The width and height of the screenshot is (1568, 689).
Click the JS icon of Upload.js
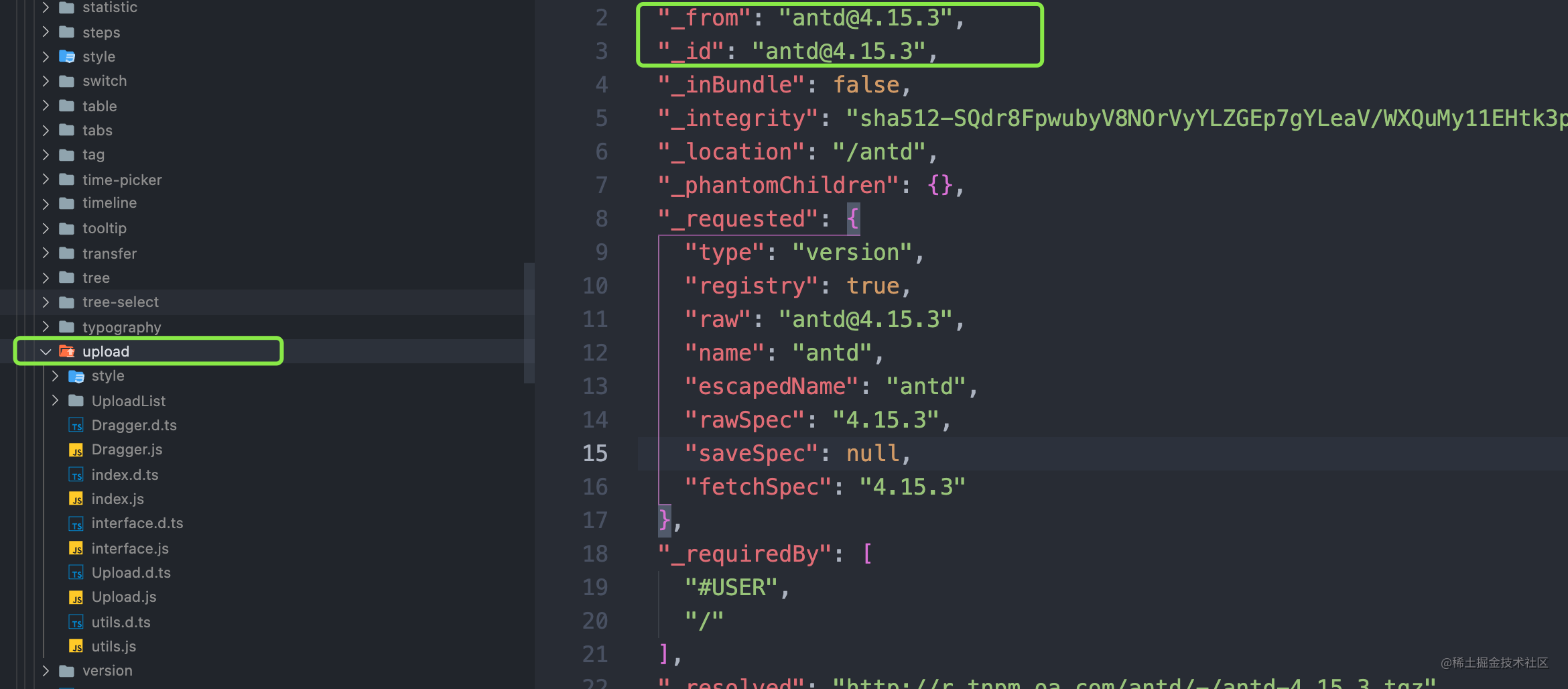pos(76,597)
